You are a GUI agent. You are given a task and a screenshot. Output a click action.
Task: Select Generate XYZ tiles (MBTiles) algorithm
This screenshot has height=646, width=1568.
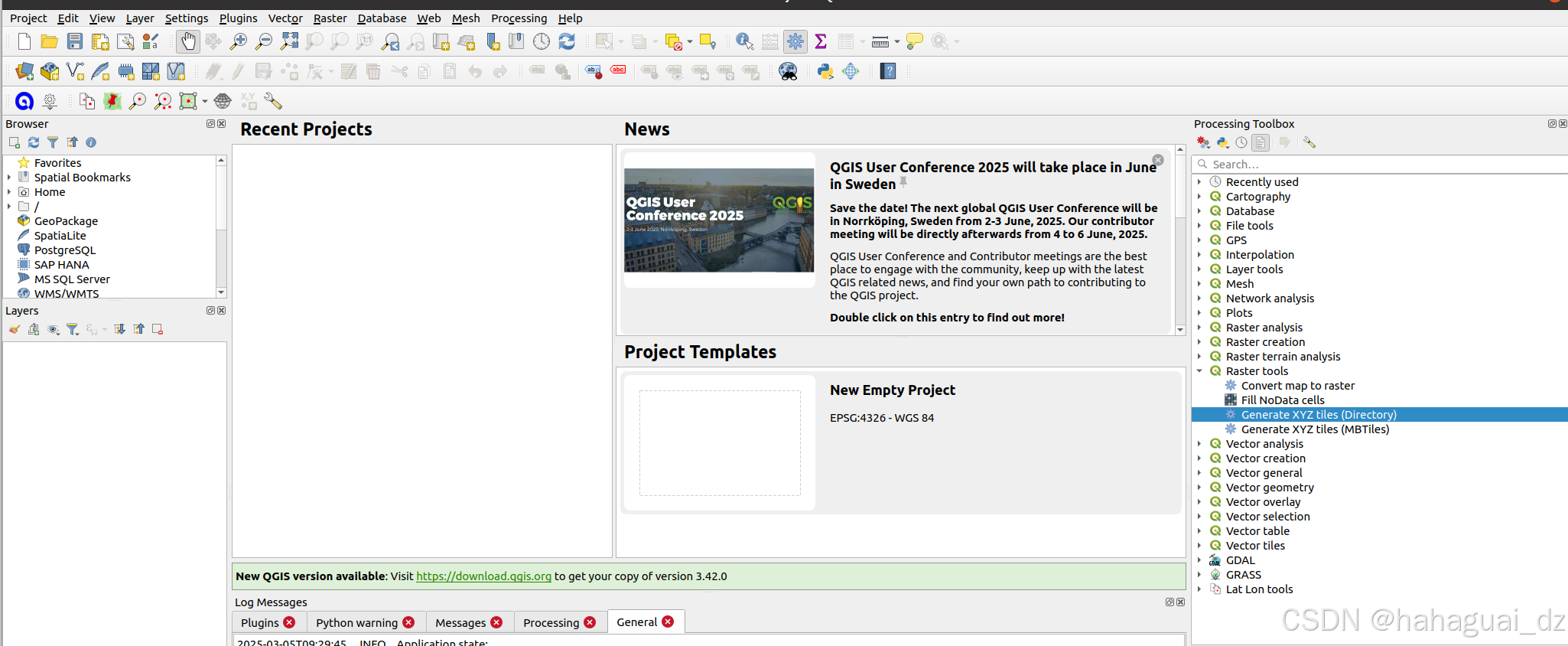tap(1315, 429)
